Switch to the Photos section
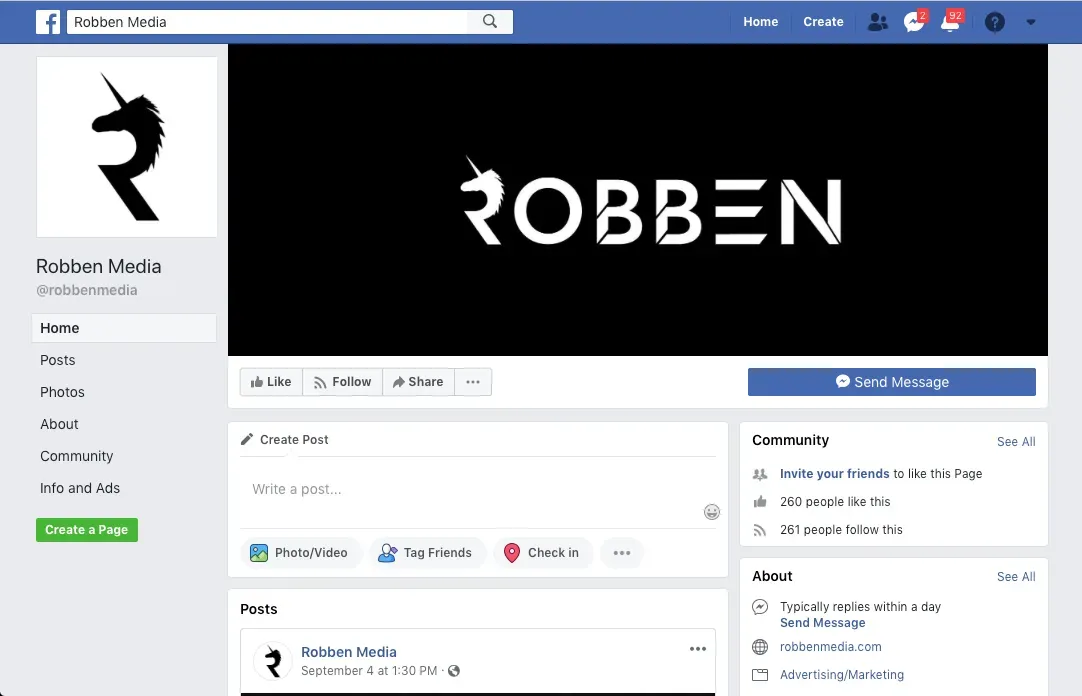 click(62, 392)
